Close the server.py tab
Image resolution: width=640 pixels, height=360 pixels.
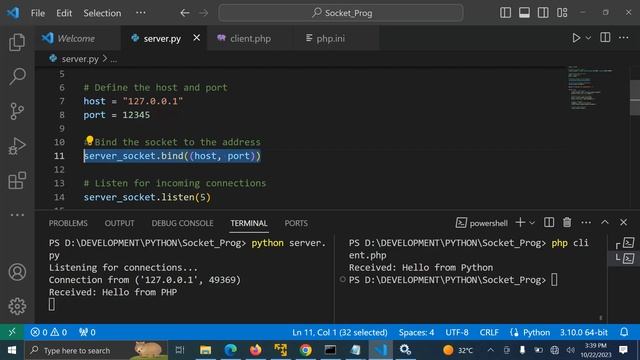pyautogui.click(x=196, y=38)
